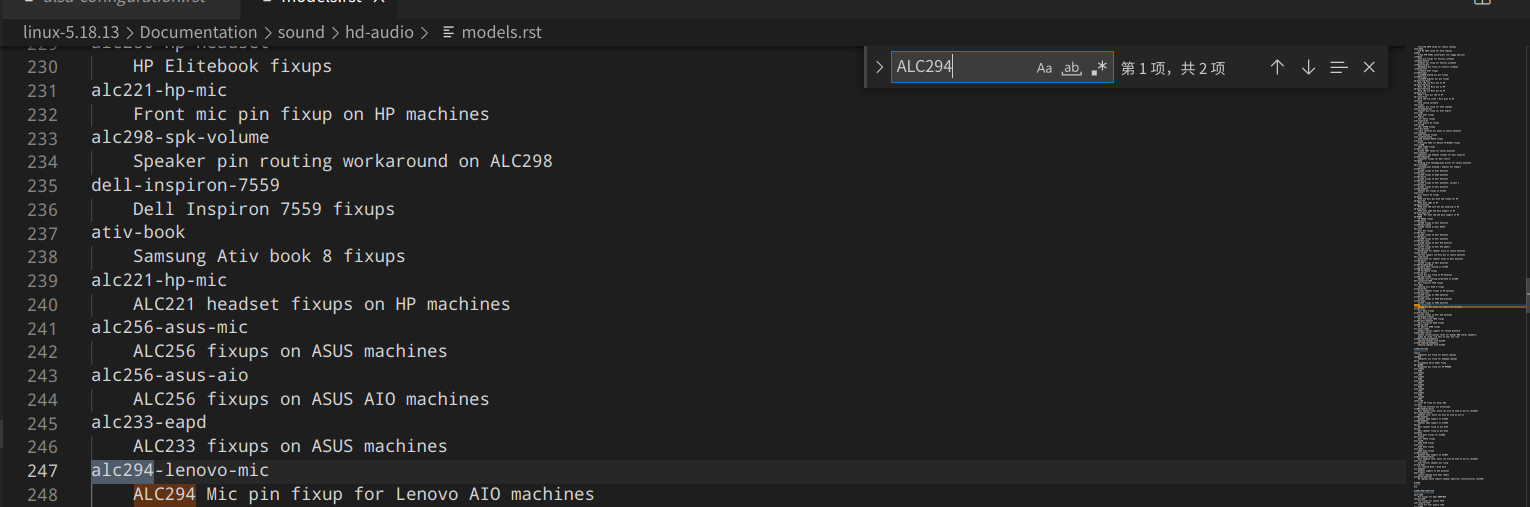Go to next match arrow
This screenshot has height=507, width=1530.
1308,68
